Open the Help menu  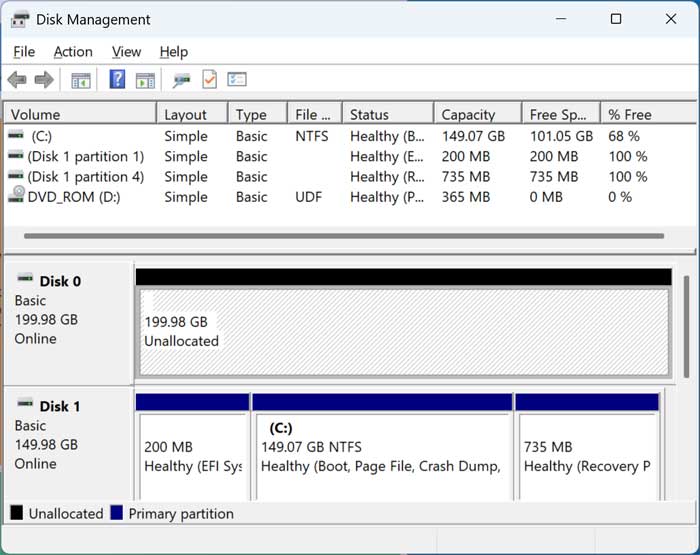(174, 52)
